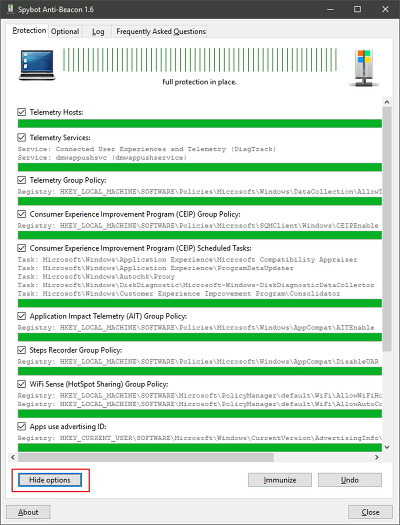Click the vertical scrollbar down arrow
The height and width of the screenshot is (525, 400).
click(x=387, y=447)
